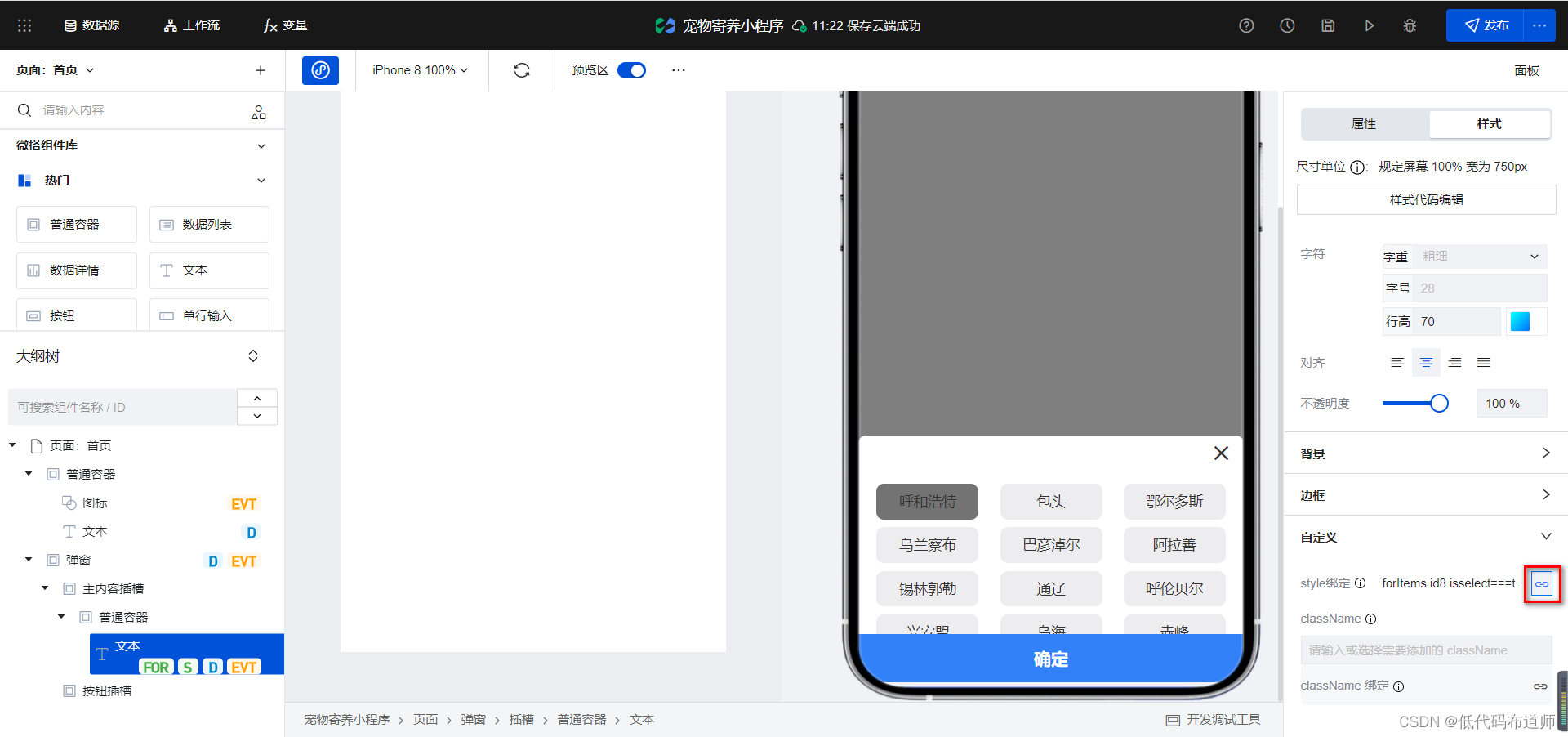Screen dimensions: 1568x737
Task: Open the cyan text color swatch
Action: click(1520, 322)
